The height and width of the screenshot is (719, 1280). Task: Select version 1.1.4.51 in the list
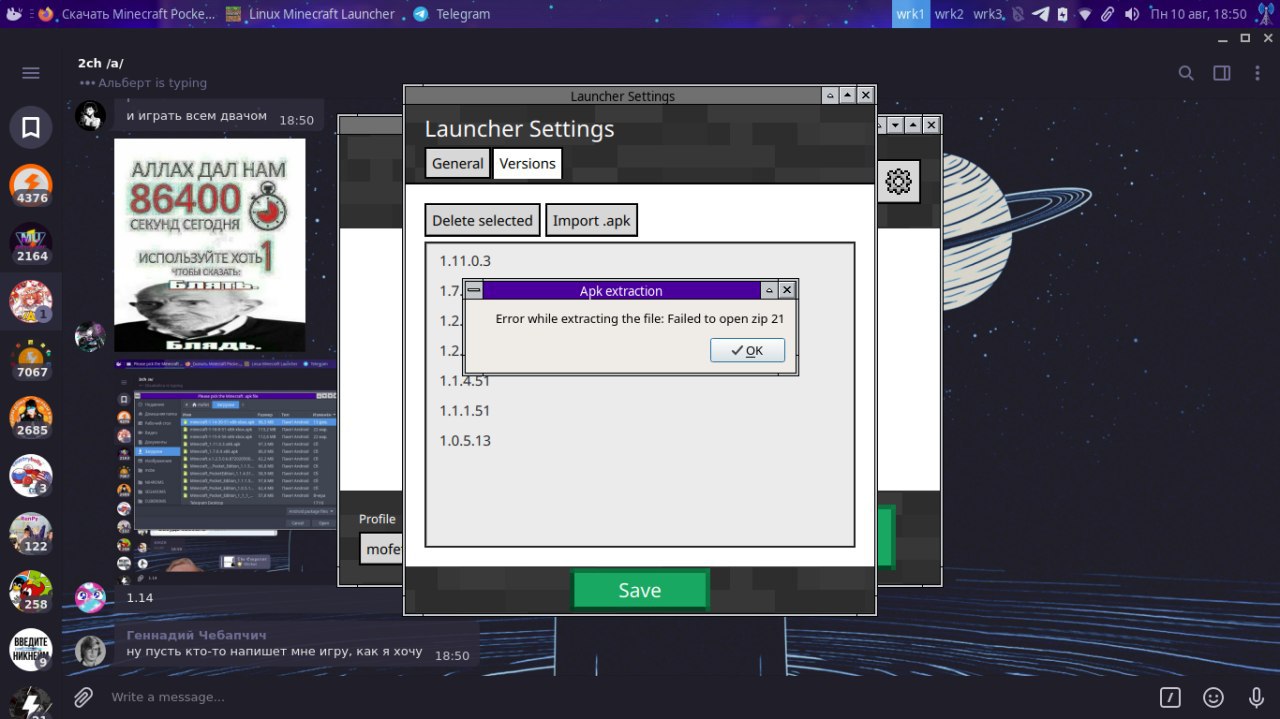point(640,381)
